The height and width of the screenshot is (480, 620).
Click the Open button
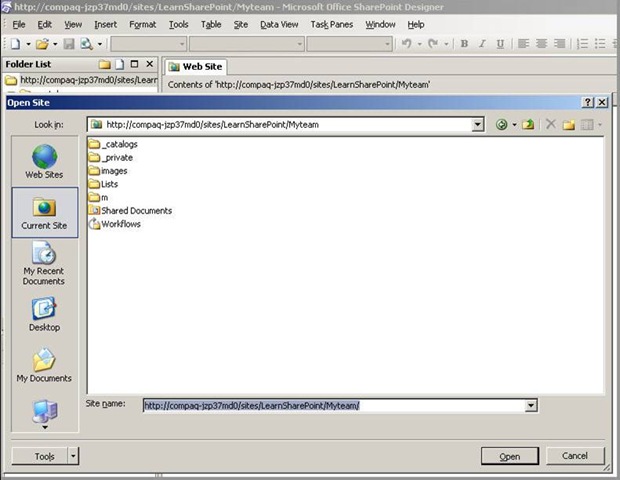coord(510,456)
